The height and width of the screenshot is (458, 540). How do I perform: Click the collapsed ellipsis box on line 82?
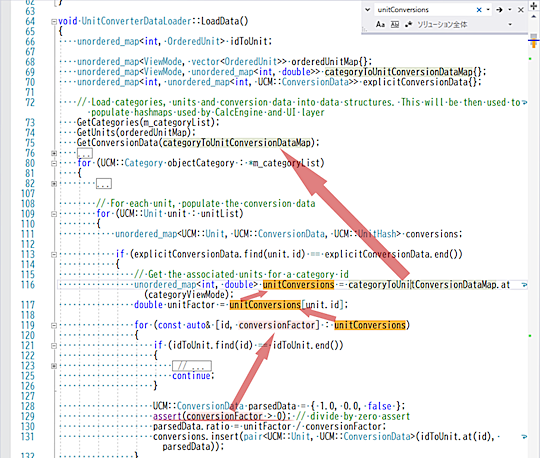(104, 184)
